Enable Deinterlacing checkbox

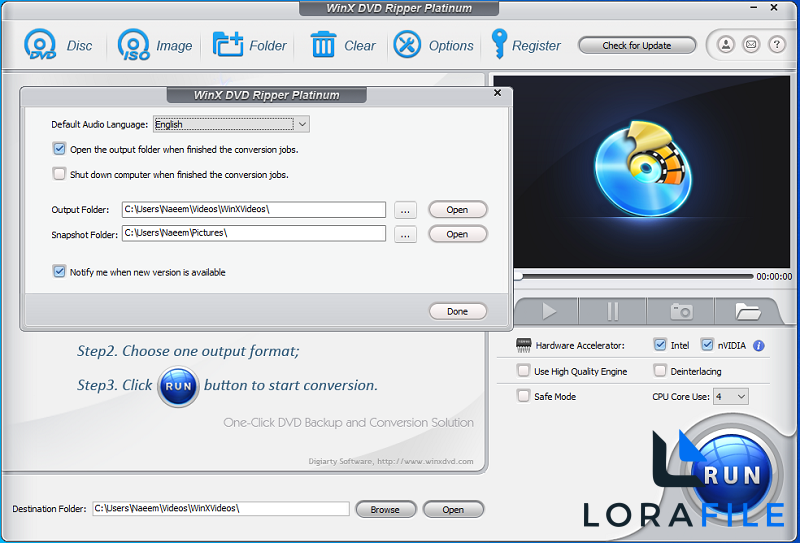click(660, 371)
